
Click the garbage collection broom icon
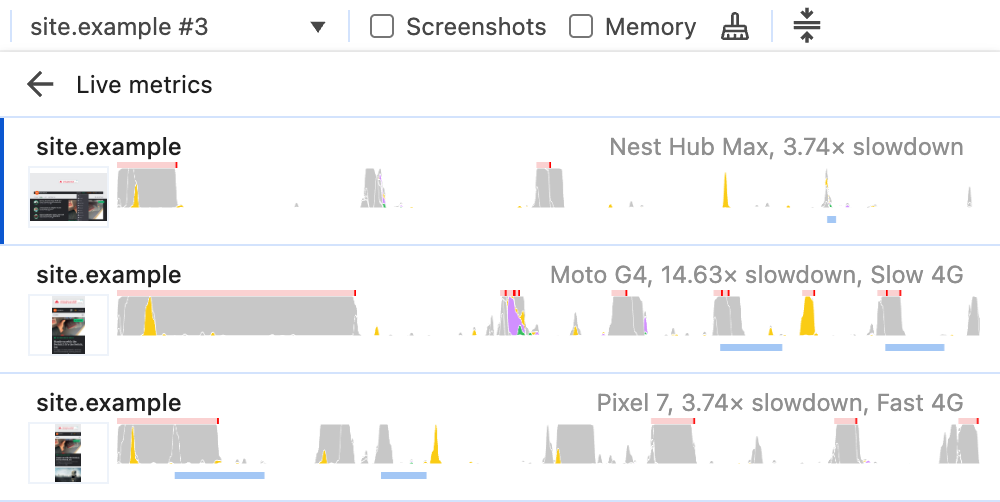pyautogui.click(x=734, y=27)
